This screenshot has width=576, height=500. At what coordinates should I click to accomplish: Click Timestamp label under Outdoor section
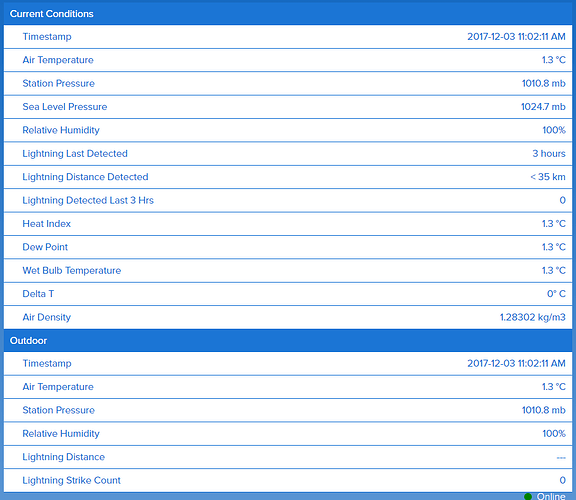click(x=47, y=363)
